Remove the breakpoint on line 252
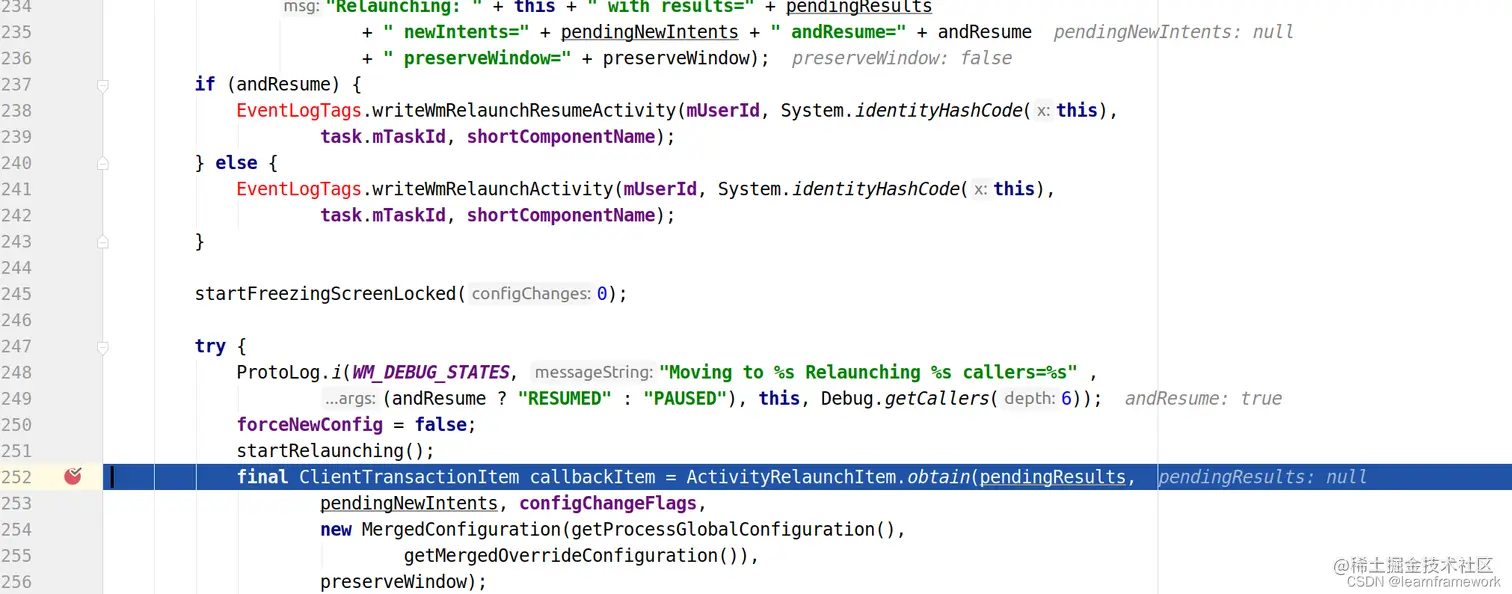 73,477
